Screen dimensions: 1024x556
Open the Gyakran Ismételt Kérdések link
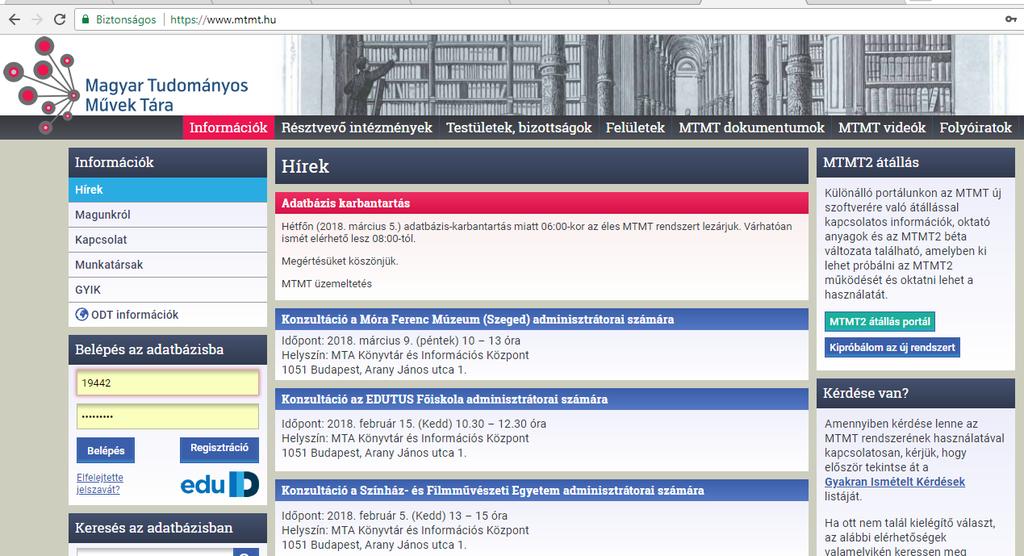coord(894,482)
